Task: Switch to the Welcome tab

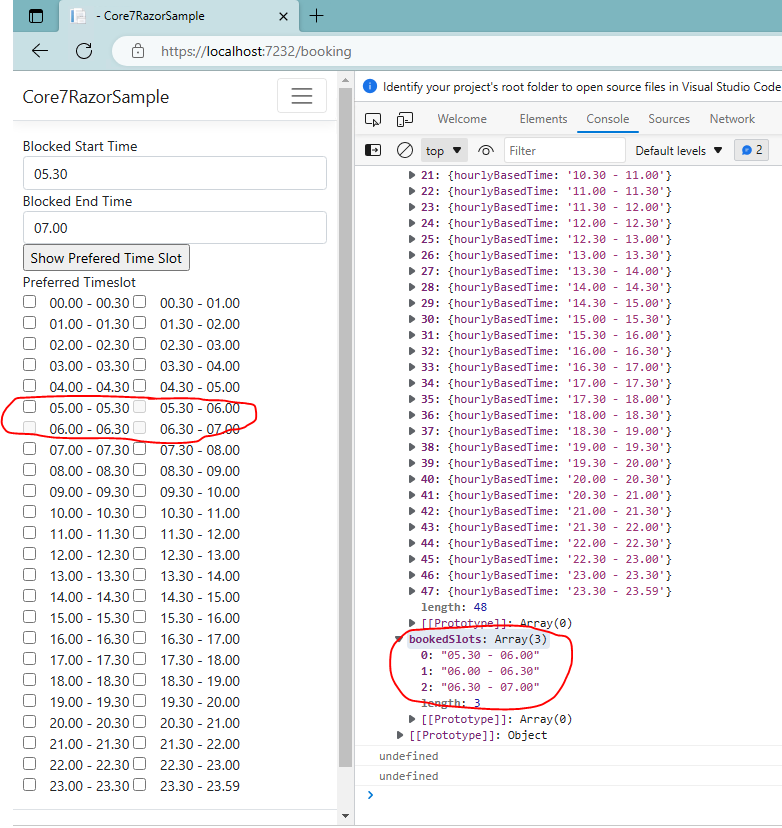Action: tap(462, 119)
